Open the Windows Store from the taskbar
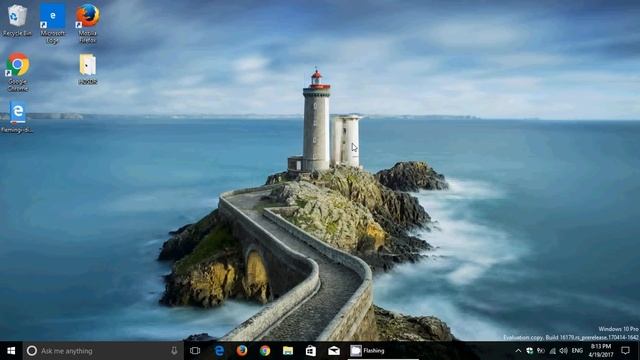640x360 pixels. click(x=311, y=351)
